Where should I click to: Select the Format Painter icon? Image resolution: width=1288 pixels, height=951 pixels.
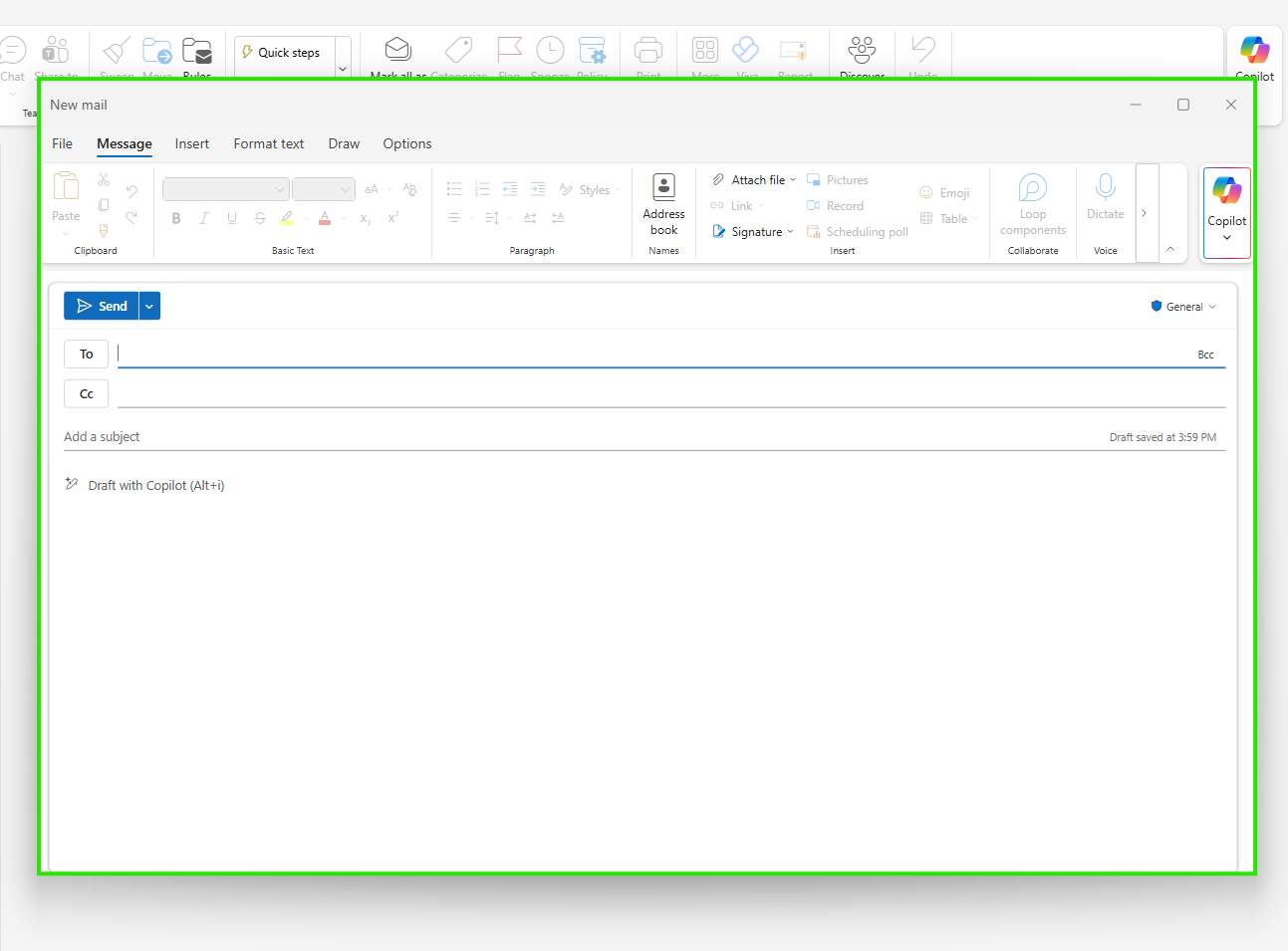(104, 230)
